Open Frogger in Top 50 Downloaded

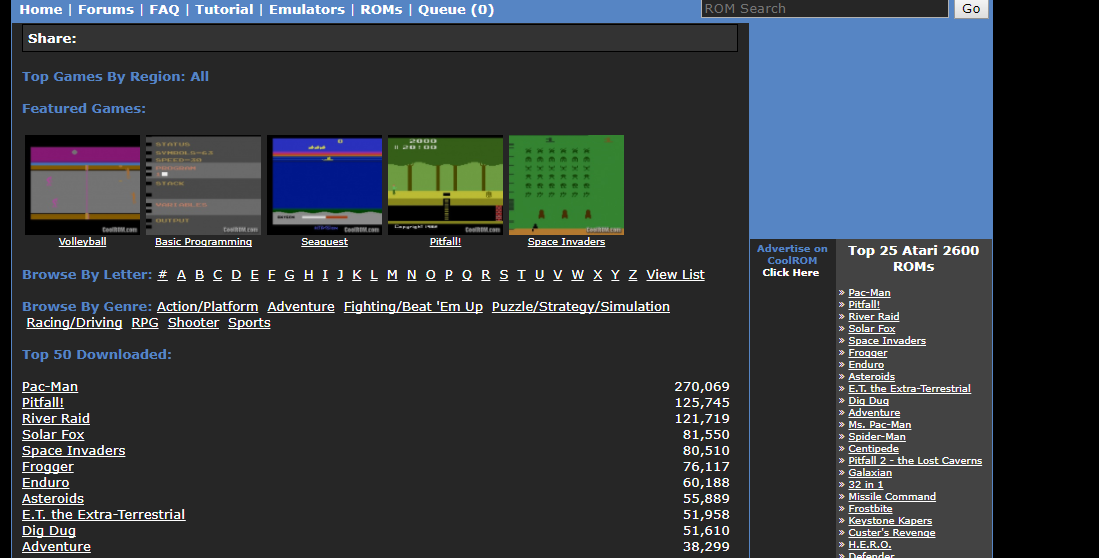click(48, 466)
